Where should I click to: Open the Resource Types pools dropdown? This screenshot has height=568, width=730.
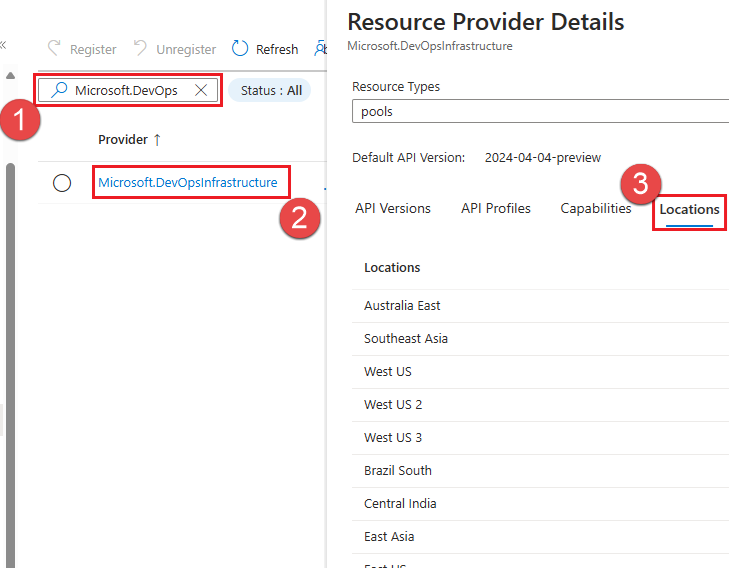[541, 111]
